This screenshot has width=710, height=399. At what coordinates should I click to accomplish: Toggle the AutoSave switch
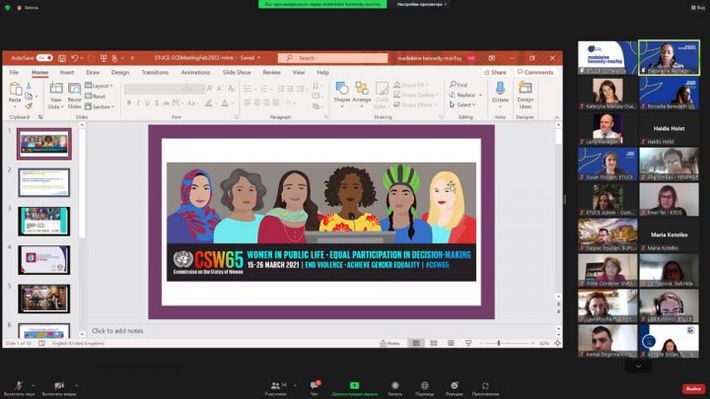click(x=44, y=58)
